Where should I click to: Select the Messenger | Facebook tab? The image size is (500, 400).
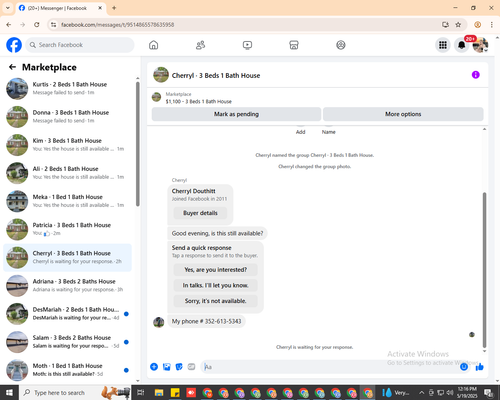point(61,8)
